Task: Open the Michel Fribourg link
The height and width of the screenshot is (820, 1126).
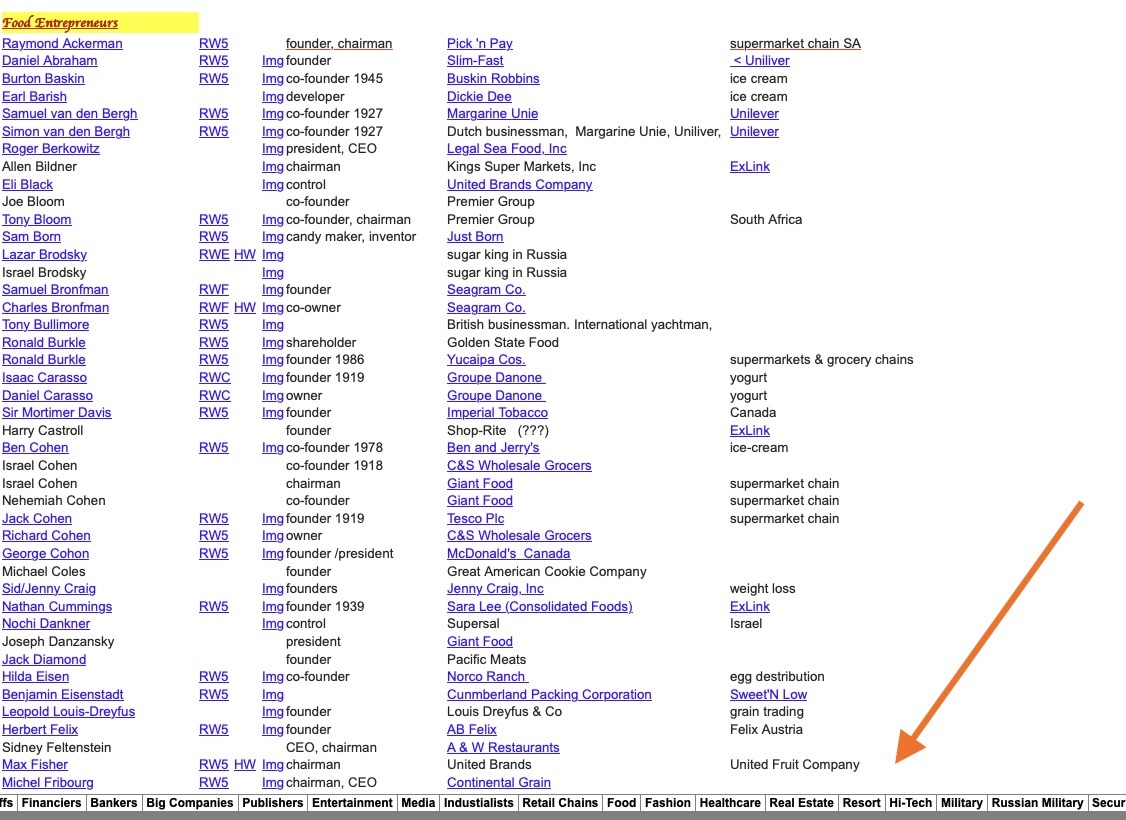Action: 47,783
